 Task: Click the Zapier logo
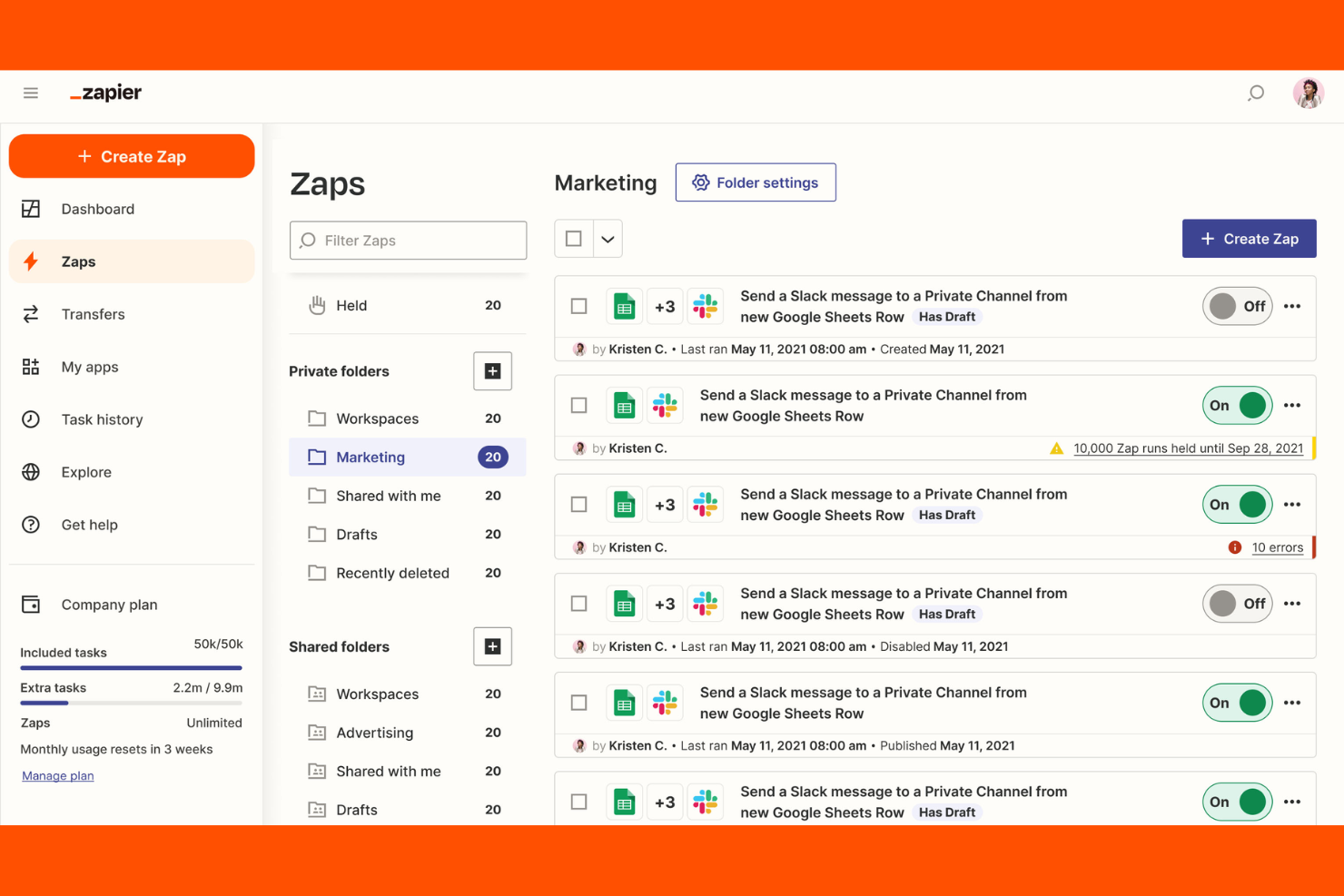(106, 93)
